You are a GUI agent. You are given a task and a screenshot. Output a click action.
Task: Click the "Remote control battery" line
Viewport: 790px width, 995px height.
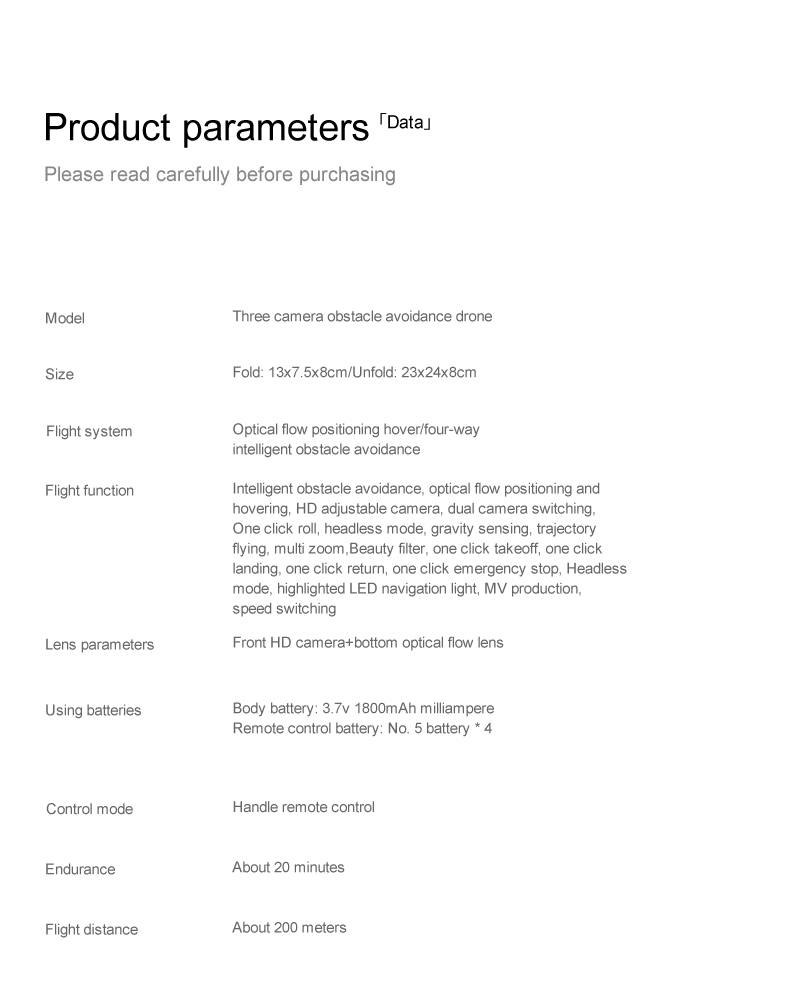(x=362, y=728)
